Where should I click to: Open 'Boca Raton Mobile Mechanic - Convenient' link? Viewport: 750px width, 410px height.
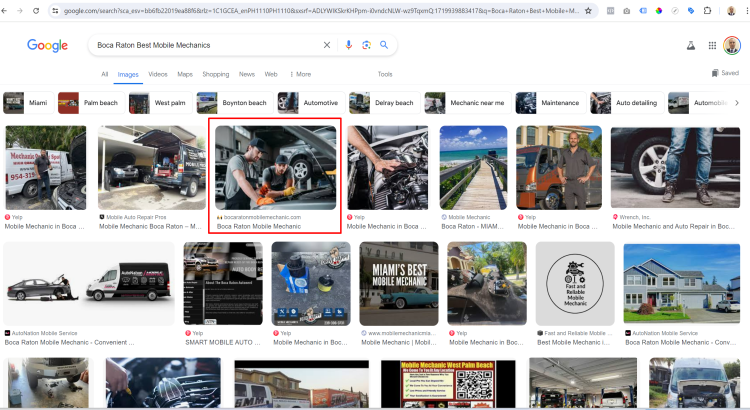click(x=69, y=343)
